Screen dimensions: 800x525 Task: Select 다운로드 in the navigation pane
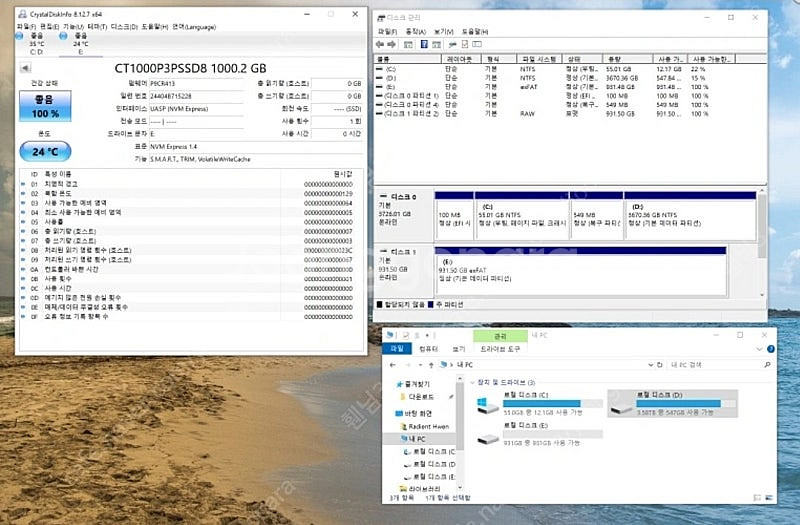[x=420, y=396]
